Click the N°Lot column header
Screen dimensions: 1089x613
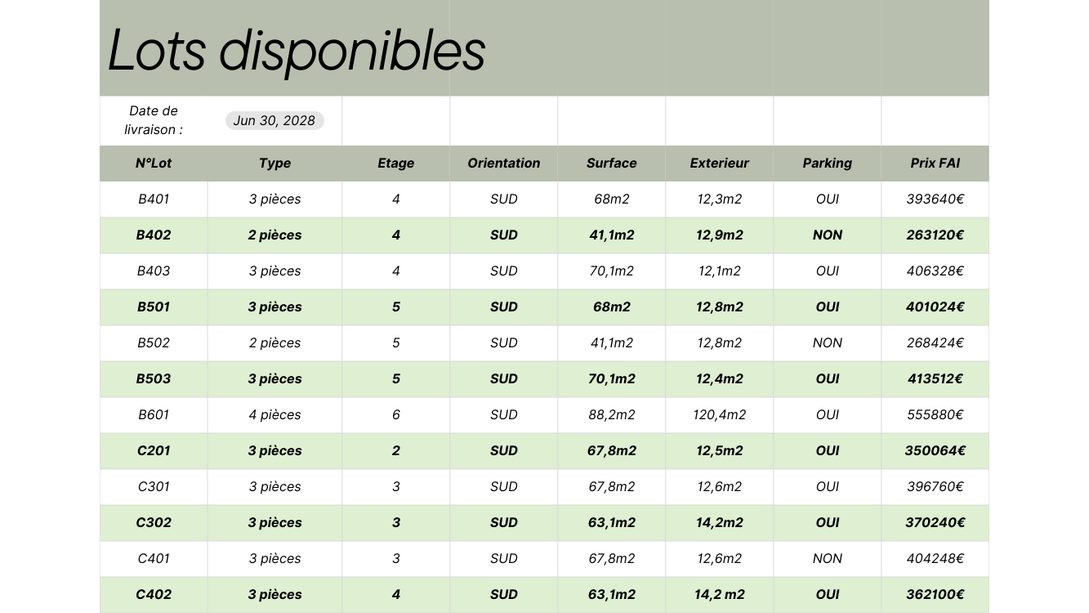[x=153, y=163]
